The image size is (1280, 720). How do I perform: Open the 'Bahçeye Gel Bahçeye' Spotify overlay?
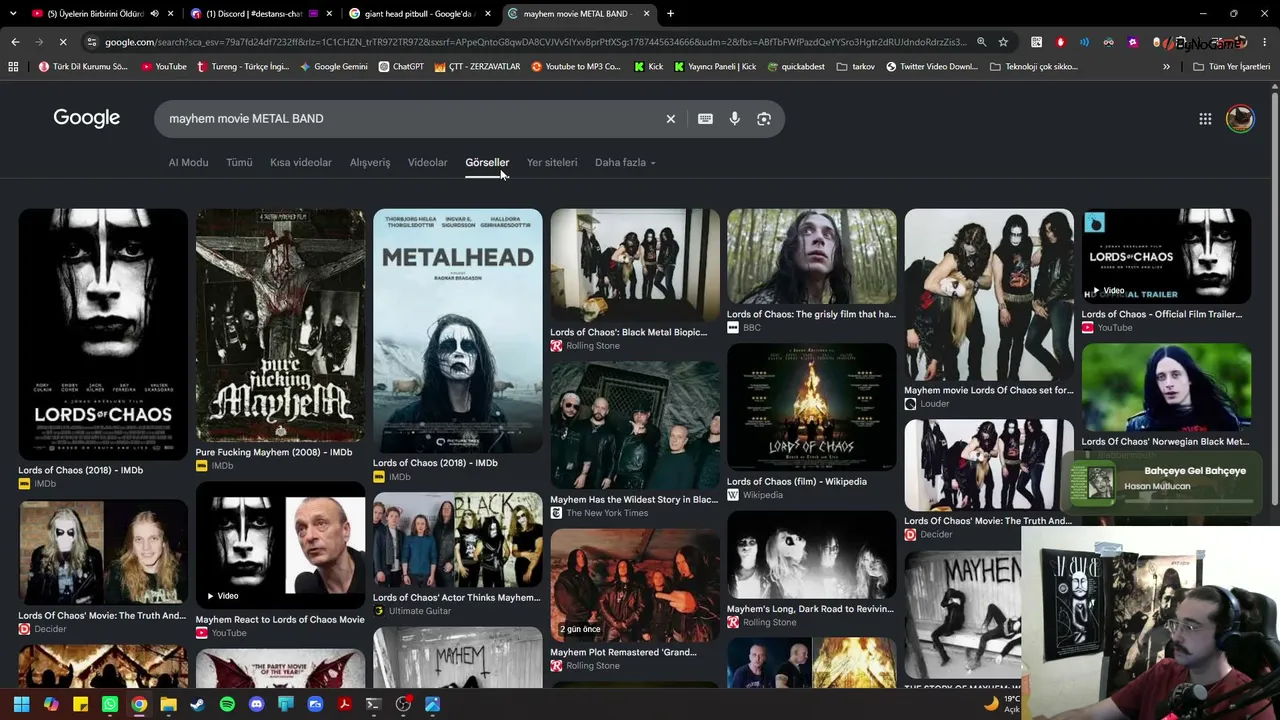coord(1163,484)
